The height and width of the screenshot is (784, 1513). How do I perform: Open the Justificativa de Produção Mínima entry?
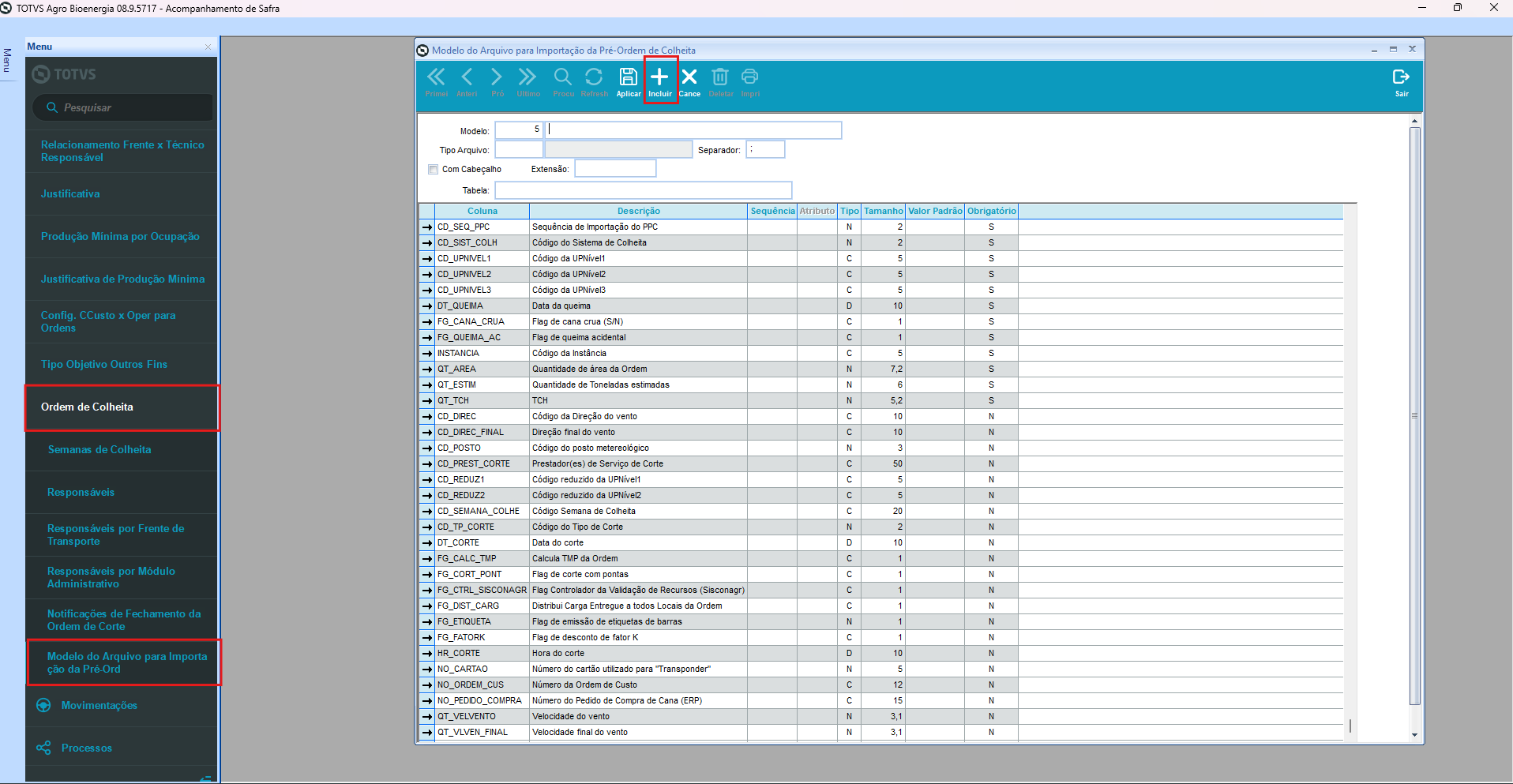click(x=122, y=279)
